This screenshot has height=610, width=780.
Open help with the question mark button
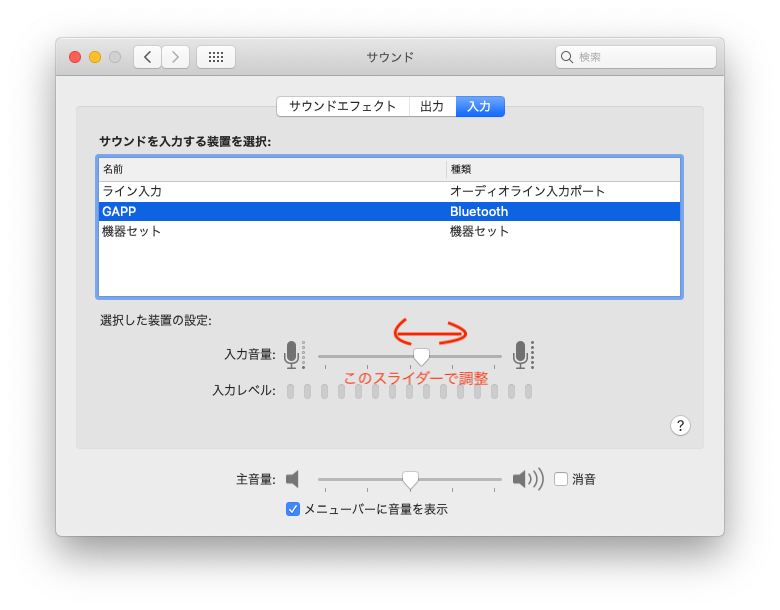tap(680, 425)
